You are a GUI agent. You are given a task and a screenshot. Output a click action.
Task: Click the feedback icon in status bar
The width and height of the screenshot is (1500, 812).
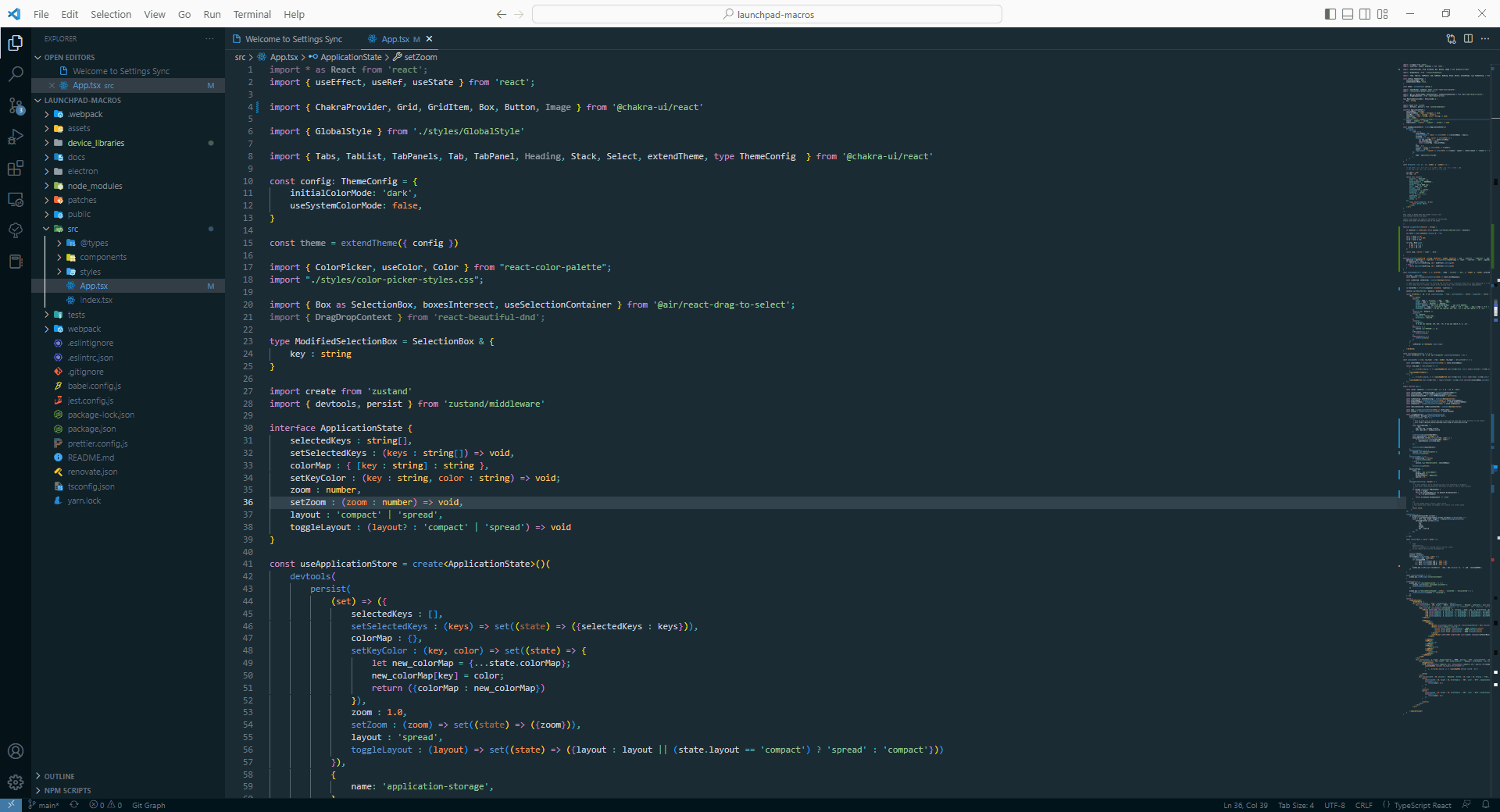1466,805
